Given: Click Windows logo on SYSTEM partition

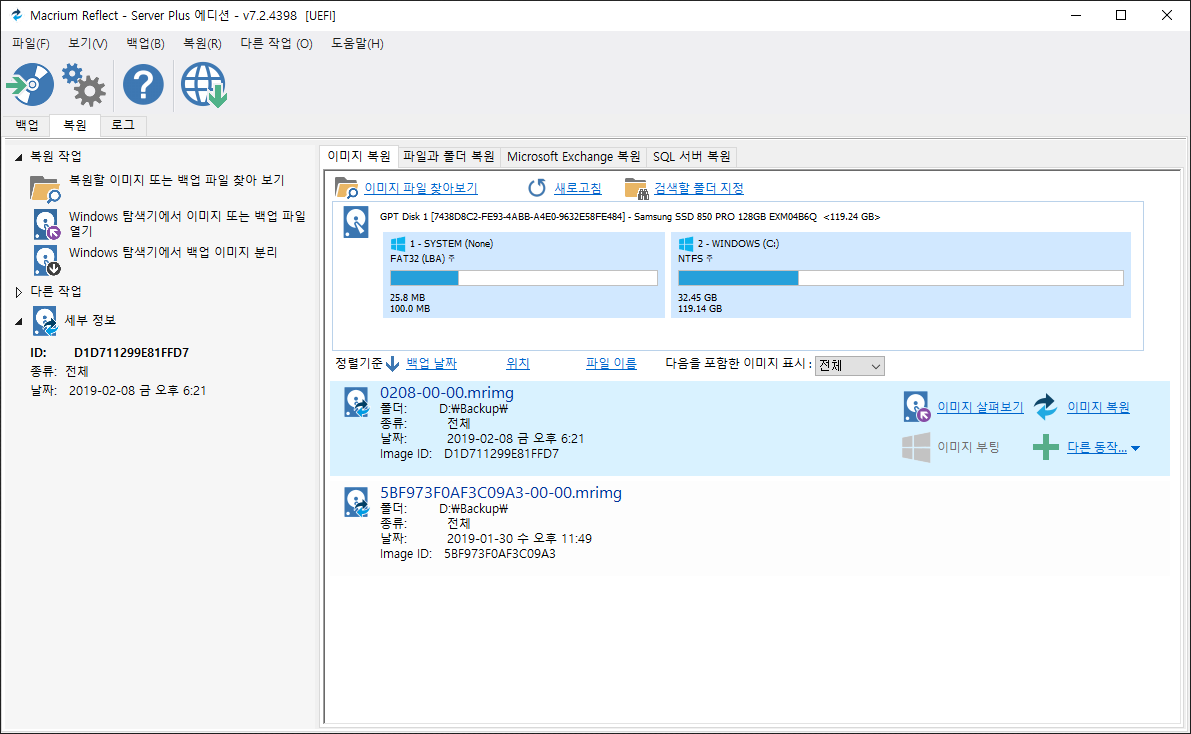Looking at the screenshot, I should coord(397,244).
